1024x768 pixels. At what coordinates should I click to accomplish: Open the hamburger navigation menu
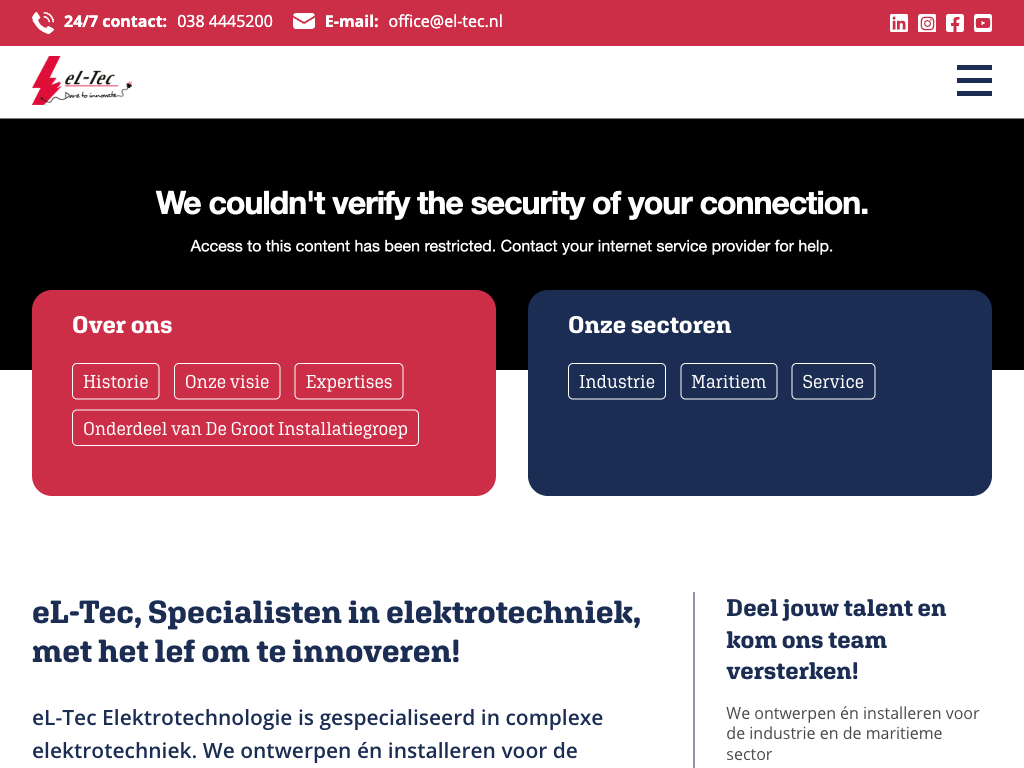[974, 81]
